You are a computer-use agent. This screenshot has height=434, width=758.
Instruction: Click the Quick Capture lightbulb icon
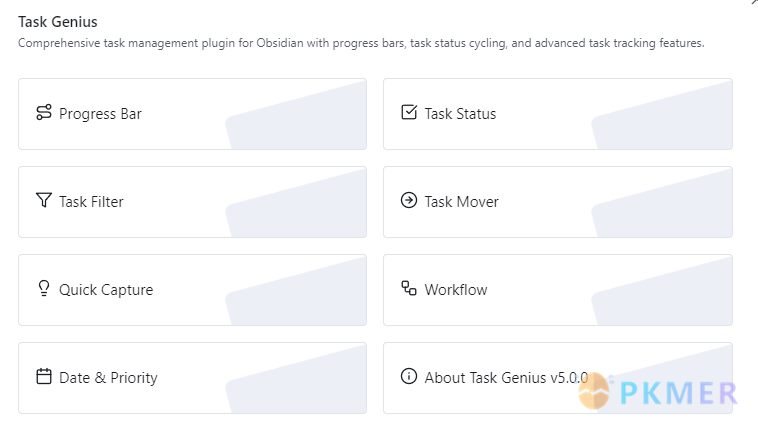point(43,289)
